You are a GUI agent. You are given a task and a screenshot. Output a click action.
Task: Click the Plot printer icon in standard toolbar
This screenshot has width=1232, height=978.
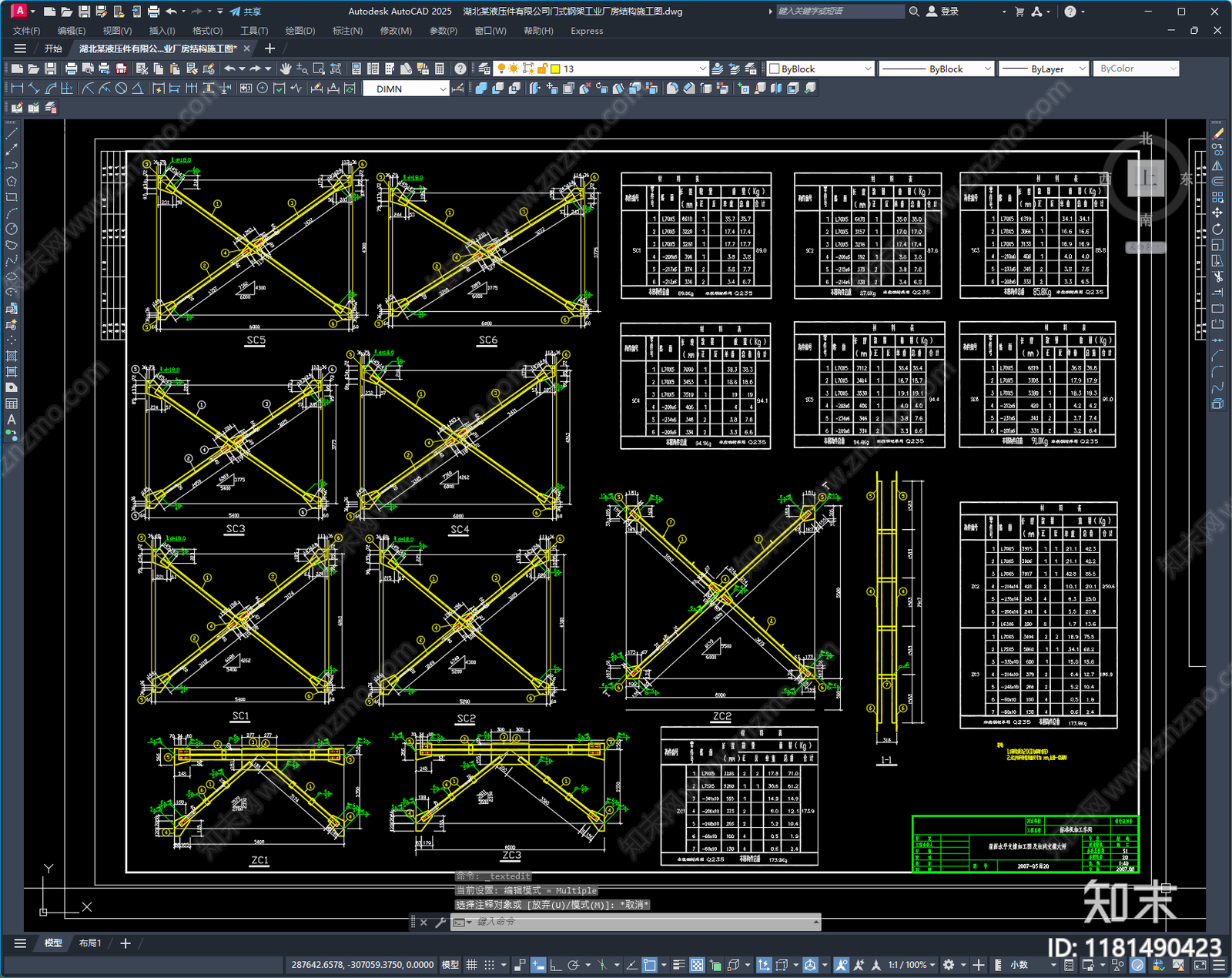72,69
